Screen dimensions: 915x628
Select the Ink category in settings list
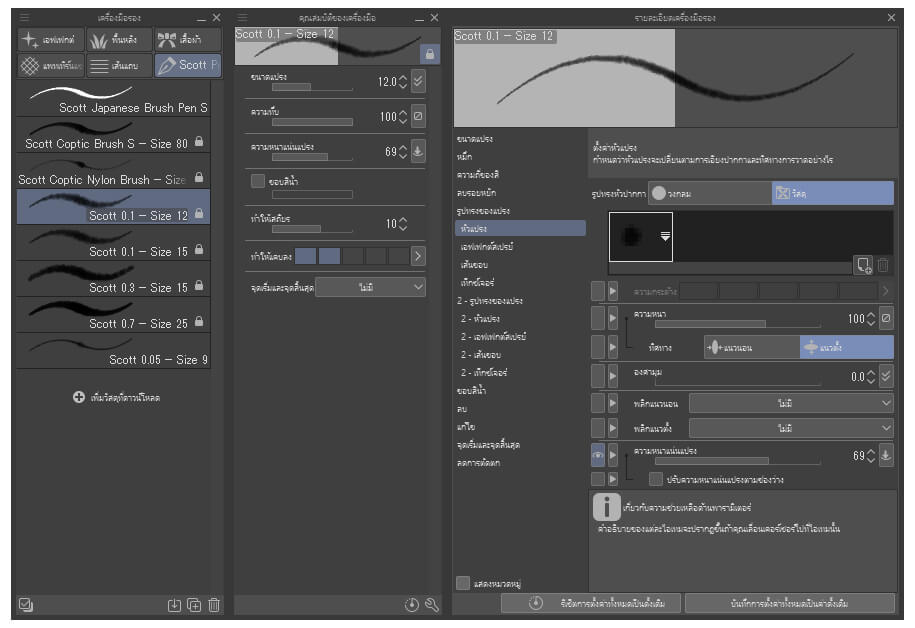[462, 157]
